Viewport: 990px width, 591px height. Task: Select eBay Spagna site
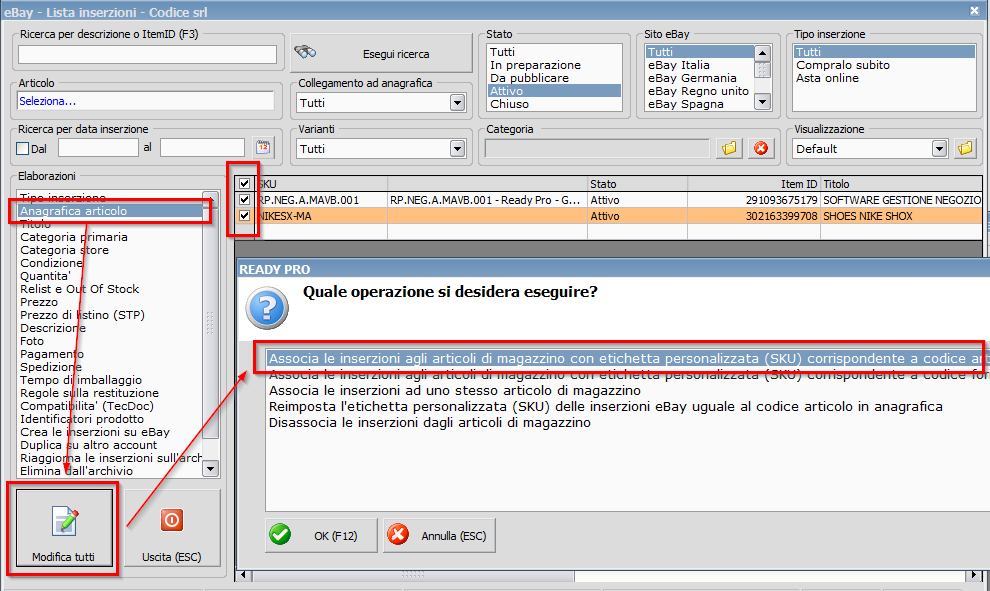click(x=700, y=104)
